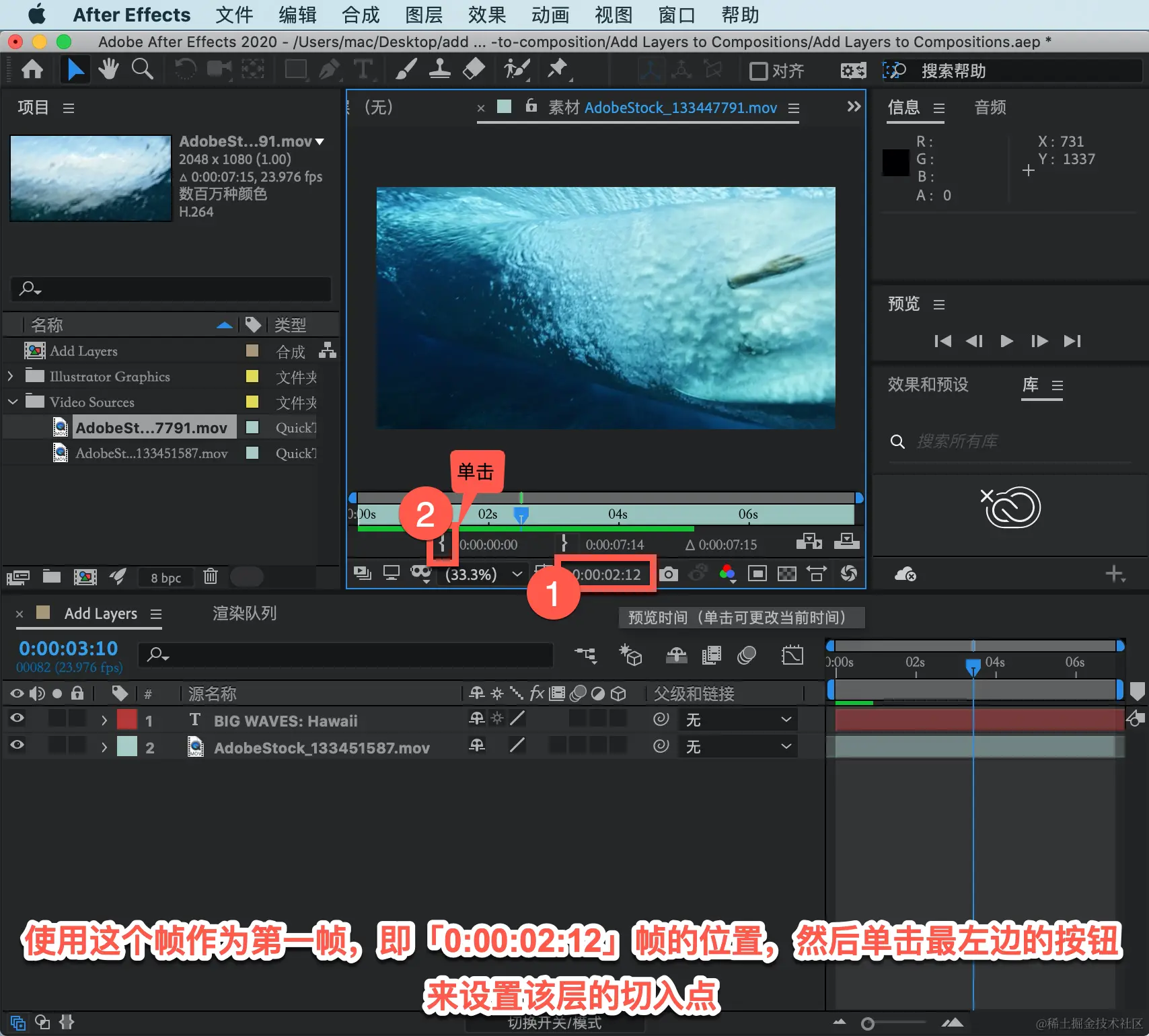Toggle the Snapping 对齐 checkbox

tap(759, 71)
